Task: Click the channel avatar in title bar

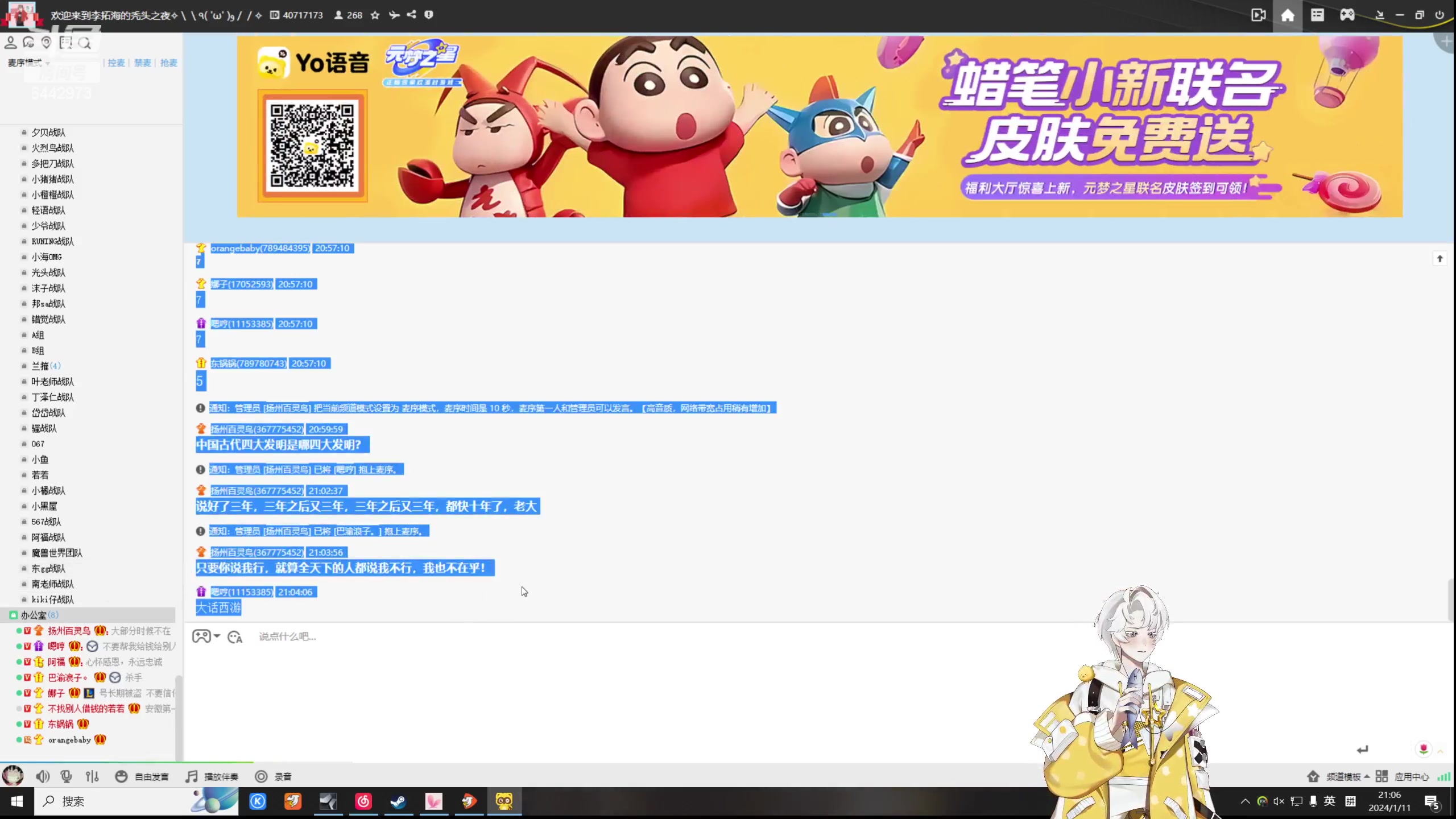Action: tap(22, 15)
